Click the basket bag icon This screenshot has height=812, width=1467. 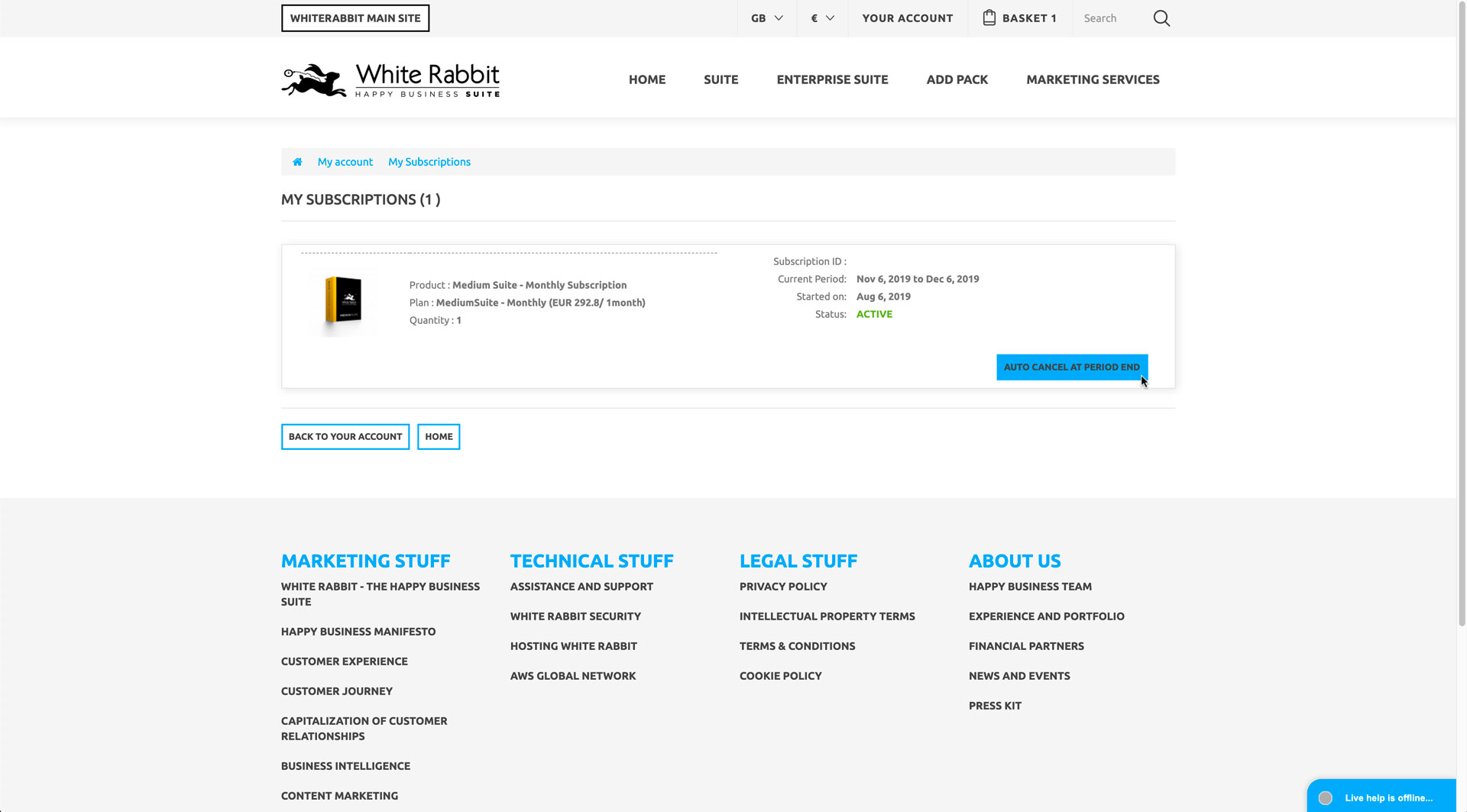(x=989, y=18)
